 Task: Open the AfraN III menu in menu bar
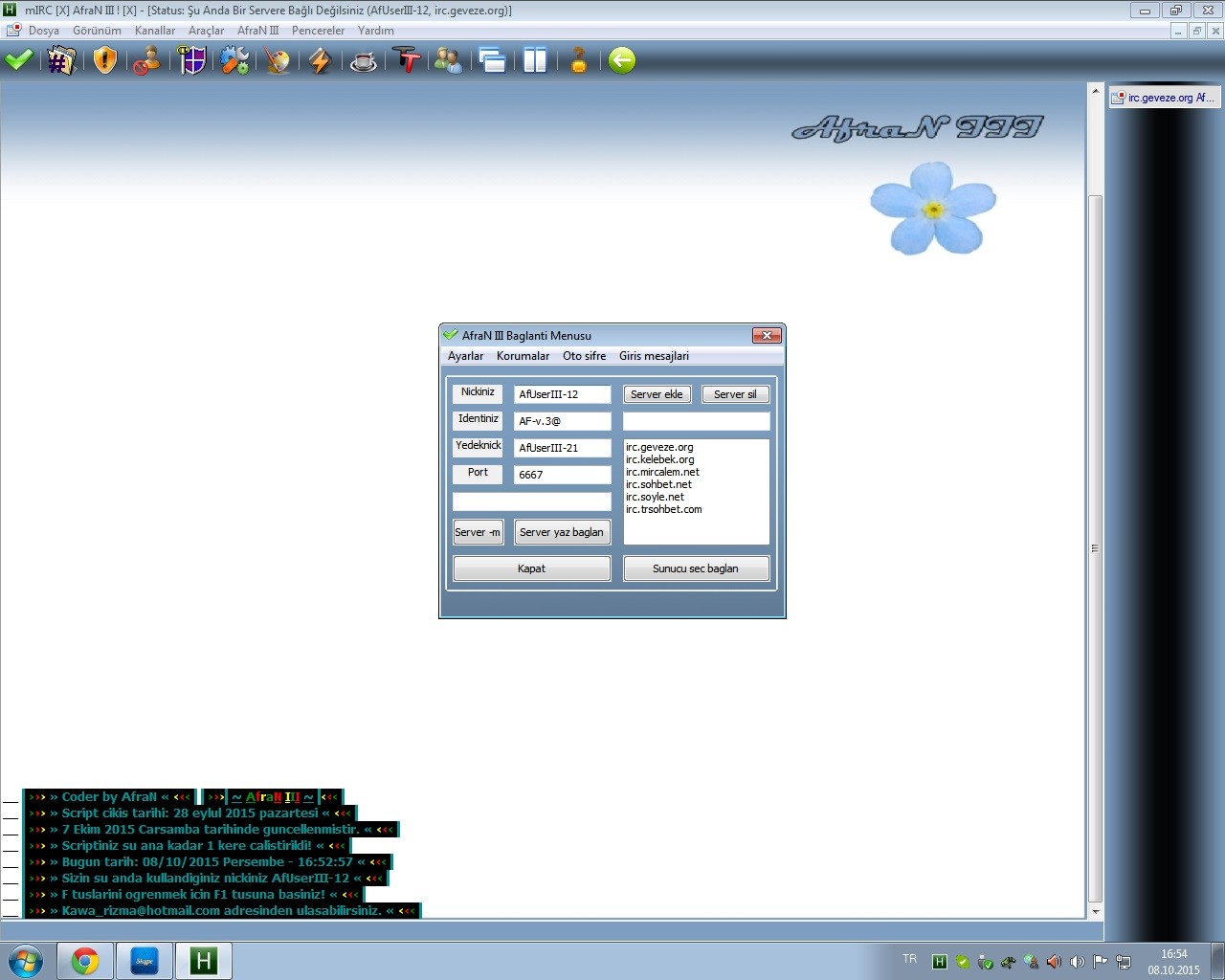[x=257, y=31]
